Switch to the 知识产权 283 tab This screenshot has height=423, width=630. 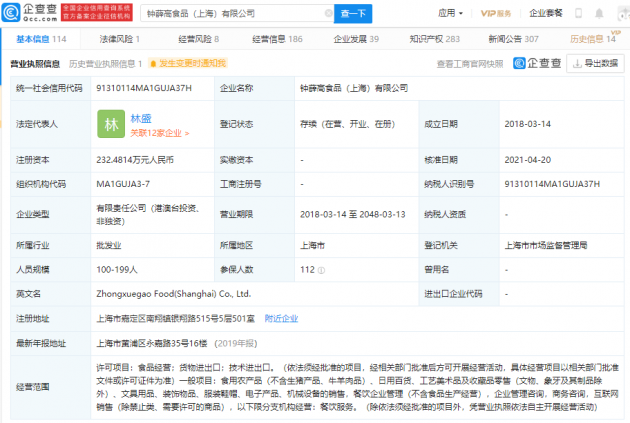(434, 39)
